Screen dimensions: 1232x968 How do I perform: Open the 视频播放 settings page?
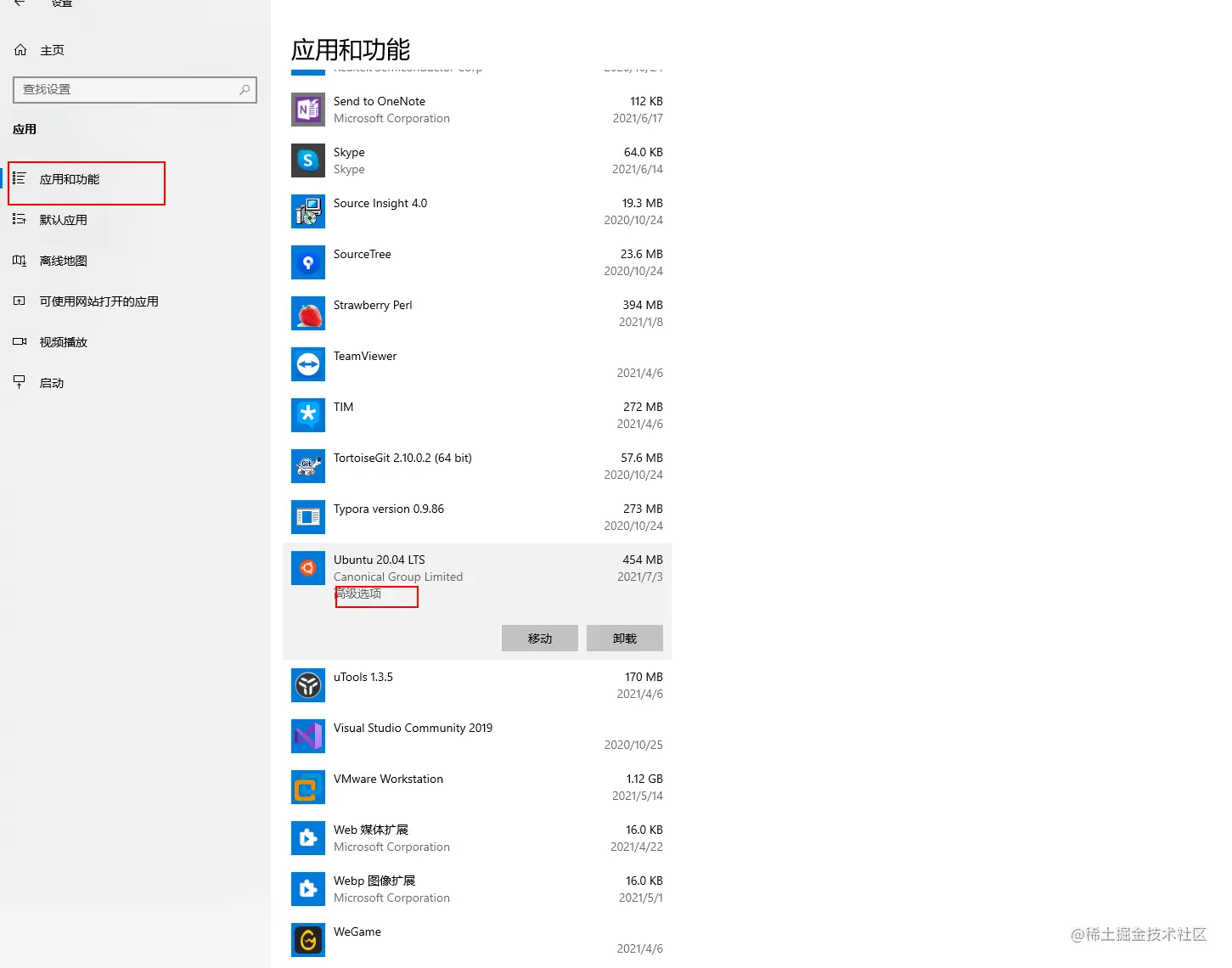pos(135,342)
